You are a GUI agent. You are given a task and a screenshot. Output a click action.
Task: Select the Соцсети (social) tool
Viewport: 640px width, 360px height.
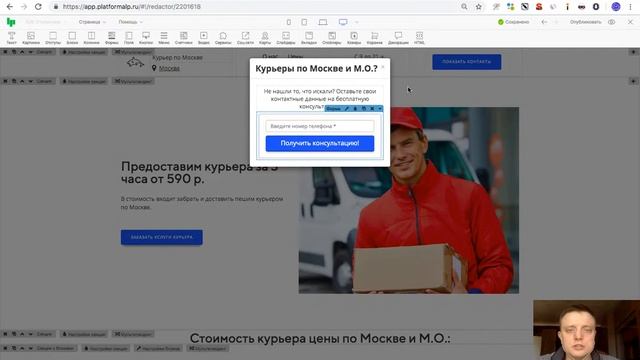(245, 38)
